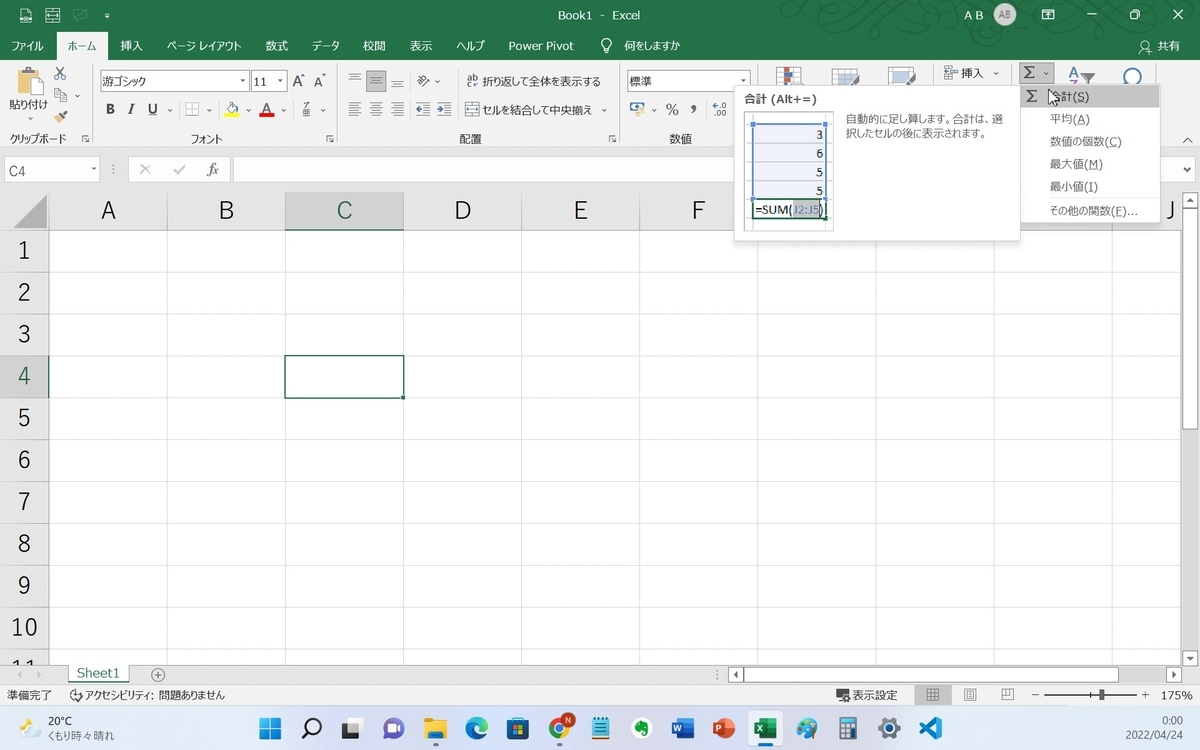Open the 游ゴシック font name dropdown

pyautogui.click(x=242, y=81)
